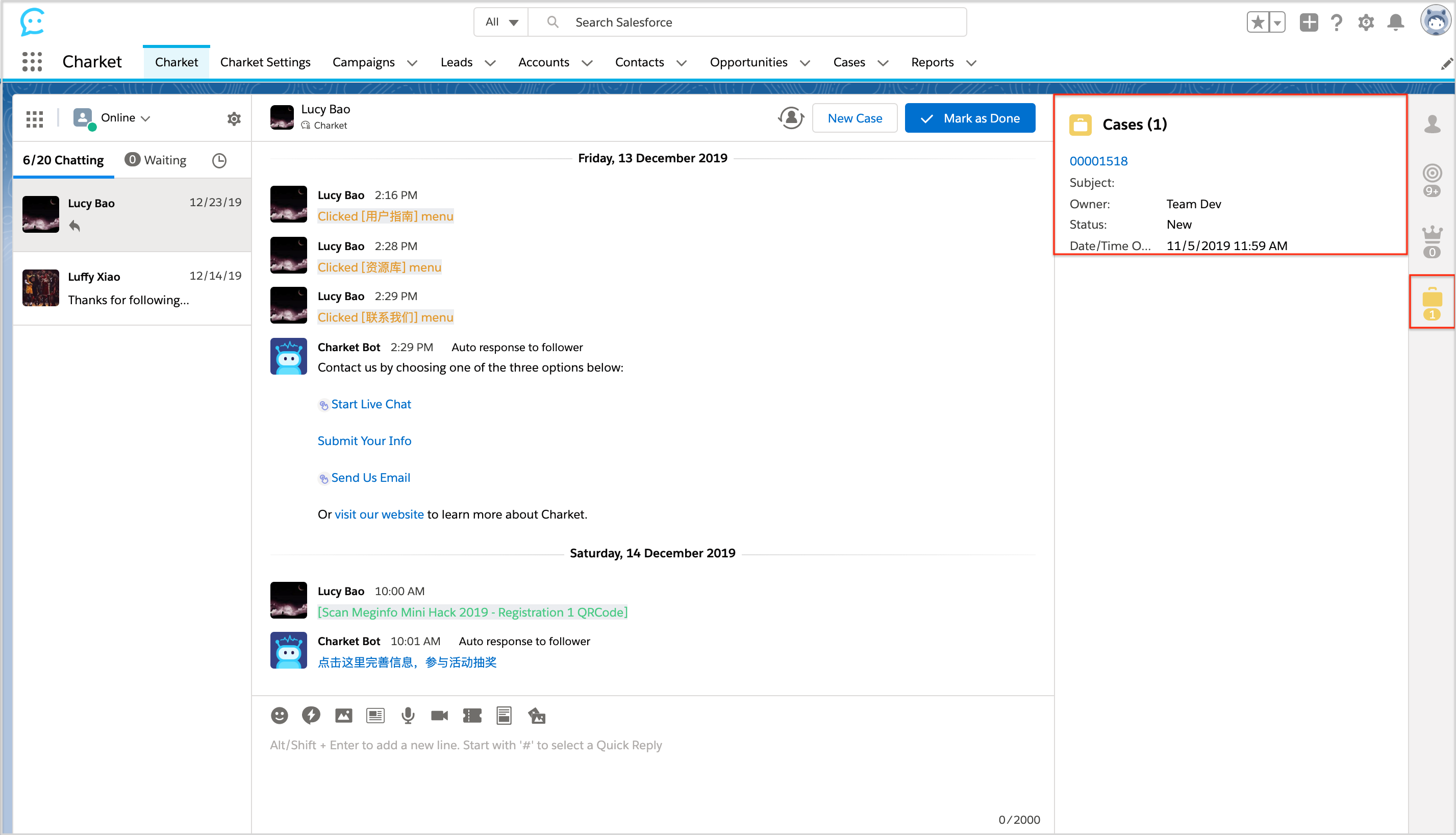Switch to the Waiting tab
1456x835 pixels.
[156, 160]
